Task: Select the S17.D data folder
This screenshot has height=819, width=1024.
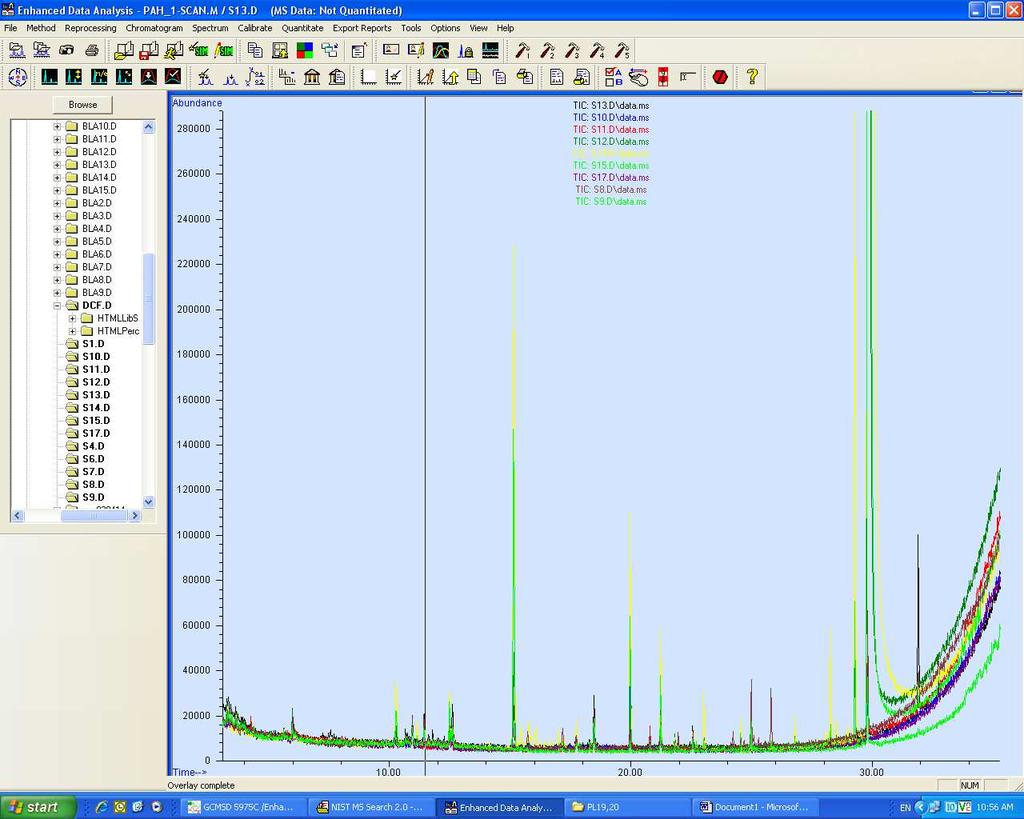Action: coord(95,434)
